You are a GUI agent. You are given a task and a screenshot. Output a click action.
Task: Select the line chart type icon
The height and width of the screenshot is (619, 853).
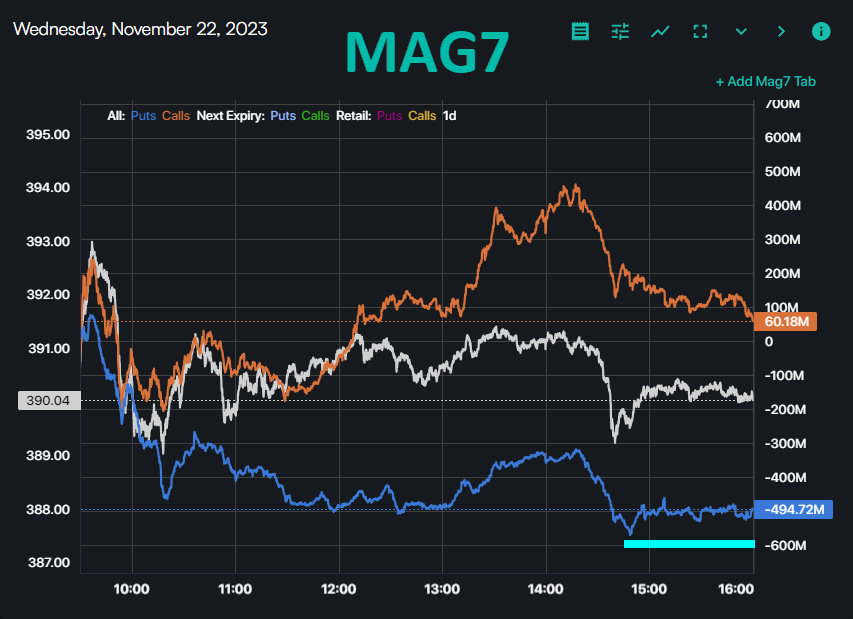tap(660, 32)
